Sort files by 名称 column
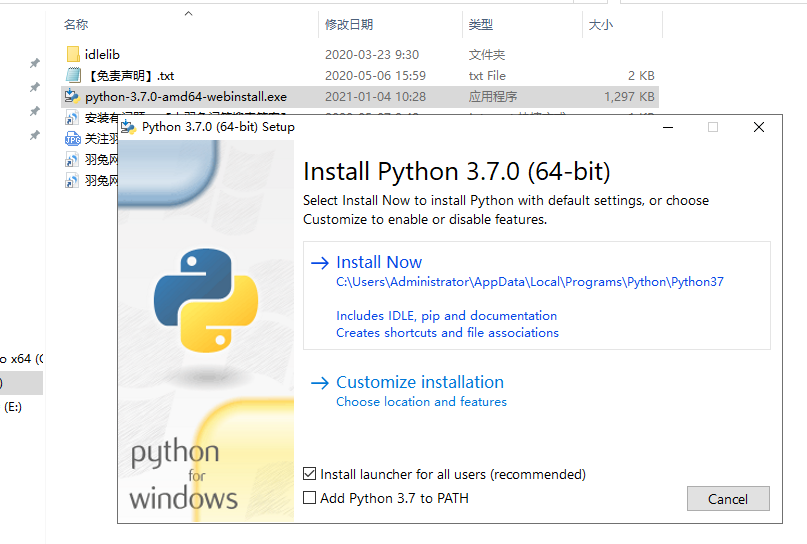The width and height of the screenshot is (807, 544). [x=76, y=24]
